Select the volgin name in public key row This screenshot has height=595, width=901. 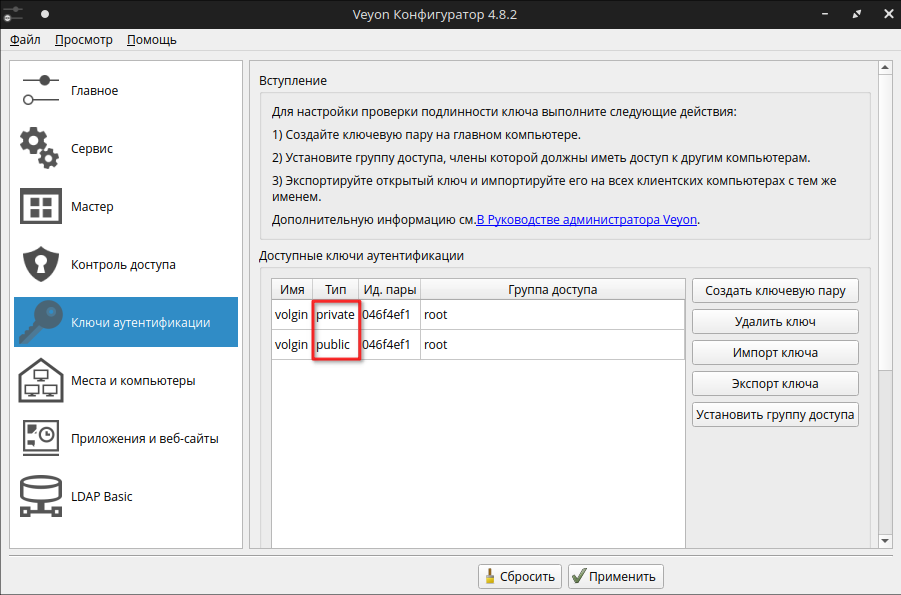(x=291, y=344)
